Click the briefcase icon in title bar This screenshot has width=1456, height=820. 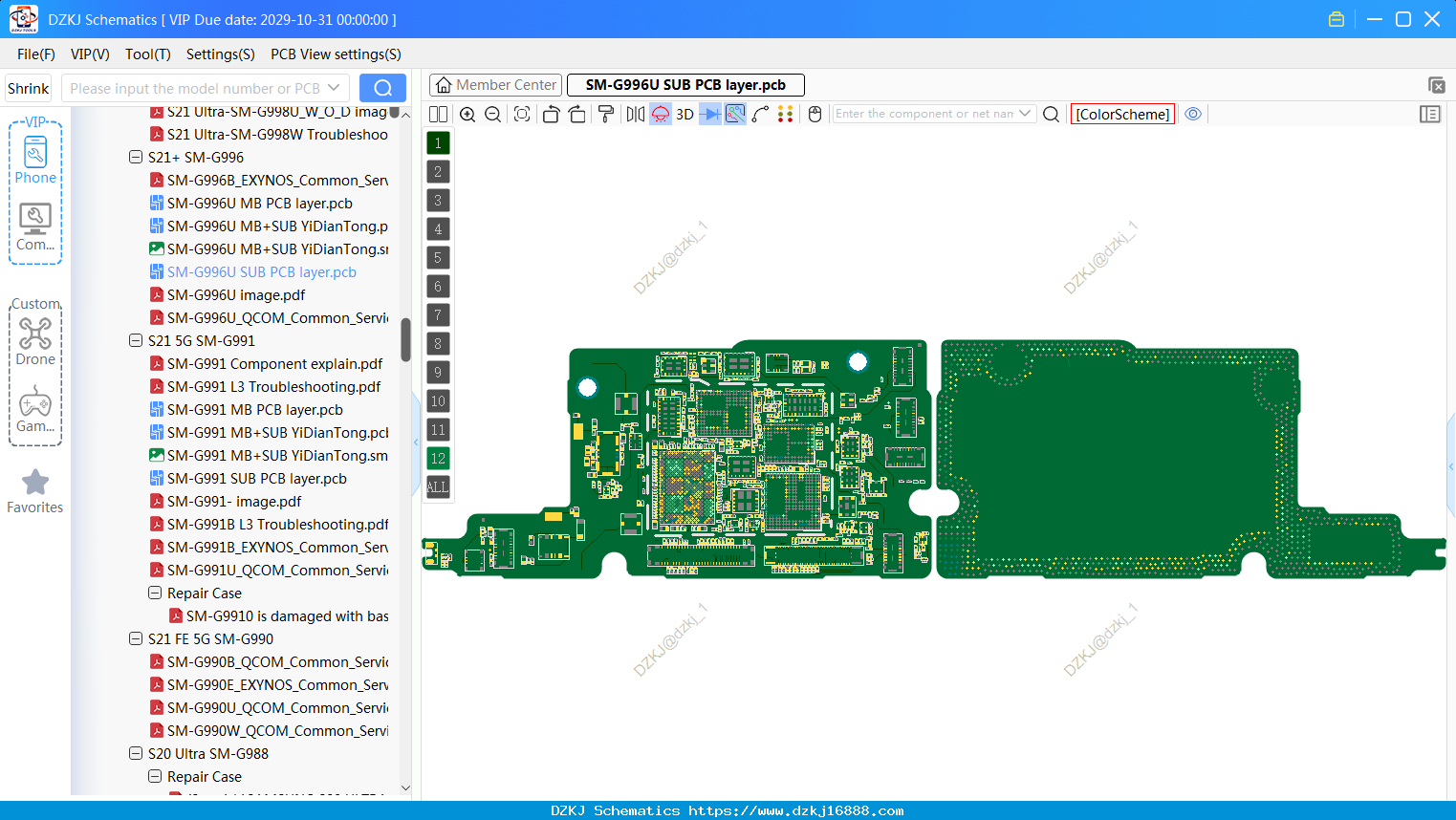(x=1336, y=19)
